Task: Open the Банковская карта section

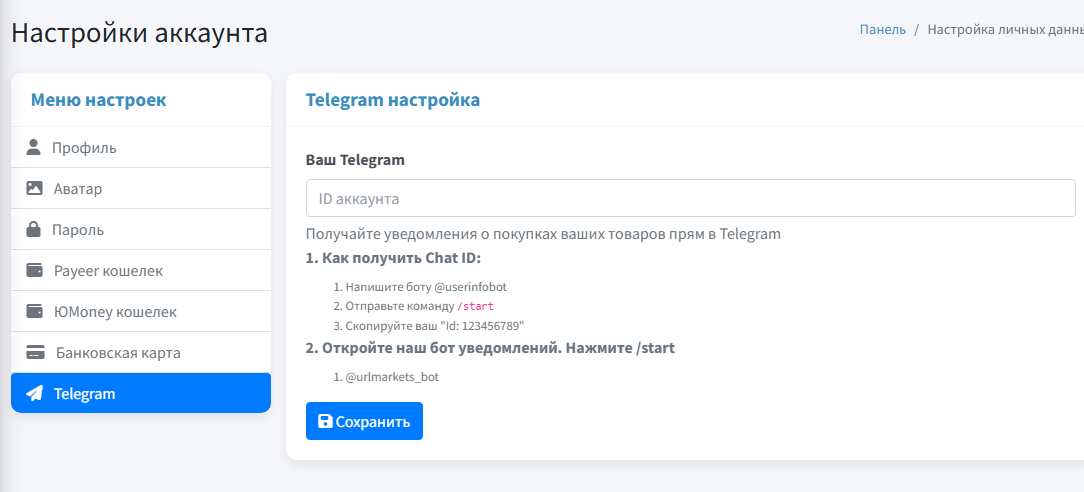Action: (x=118, y=353)
